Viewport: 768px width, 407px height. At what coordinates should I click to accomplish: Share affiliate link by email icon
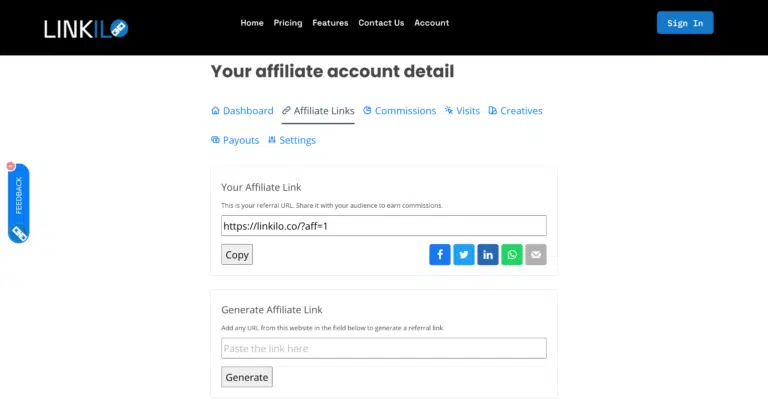(x=536, y=255)
